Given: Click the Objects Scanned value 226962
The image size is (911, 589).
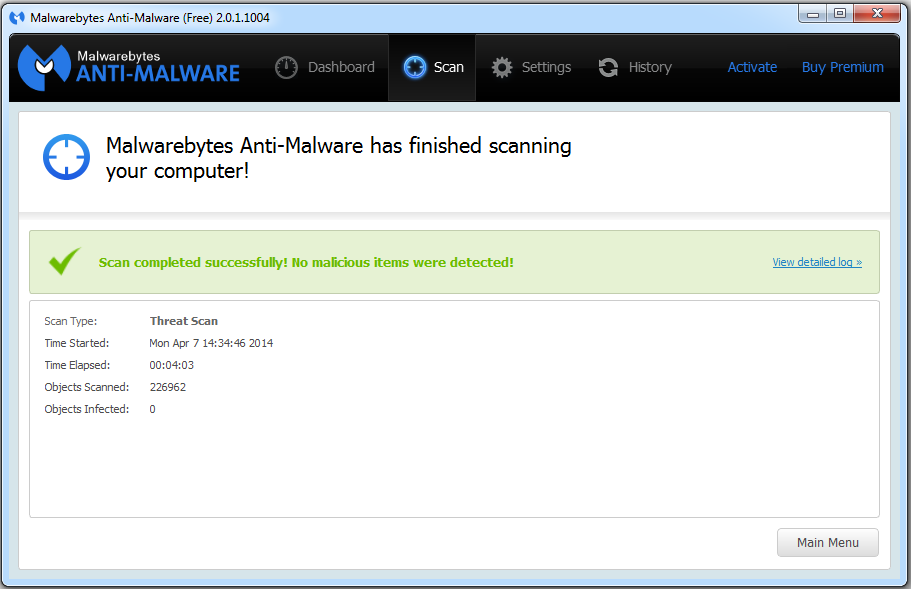Looking at the screenshot, I should pyautogui.click(x=168, y=387).
